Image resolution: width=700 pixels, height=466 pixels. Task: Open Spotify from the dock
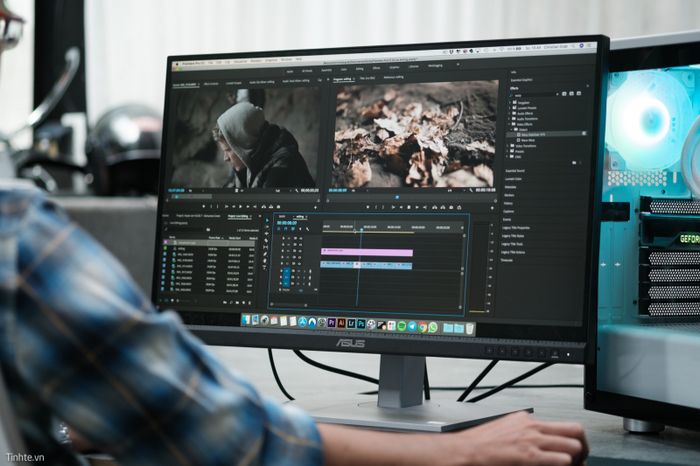pos(400,325)
